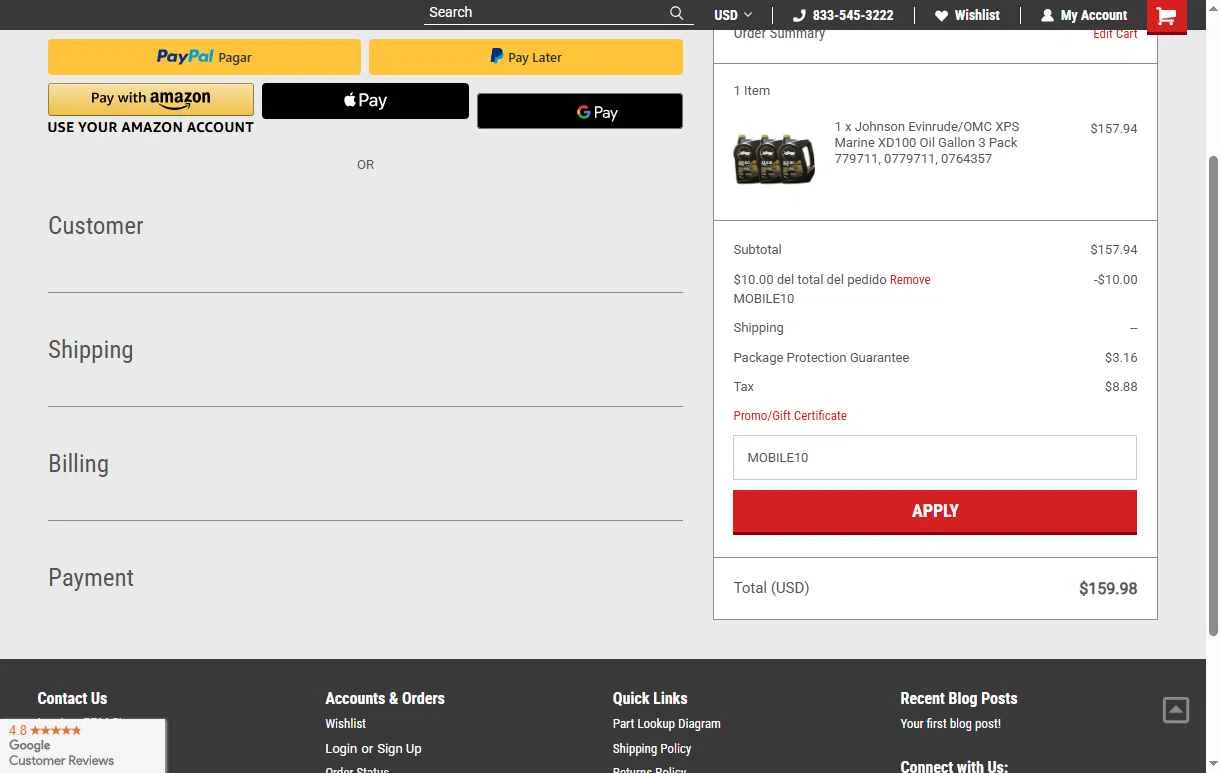The image size is (1221, 773).
Task: Pay with PayPal Pagar button
Action: tap(204, 57)
